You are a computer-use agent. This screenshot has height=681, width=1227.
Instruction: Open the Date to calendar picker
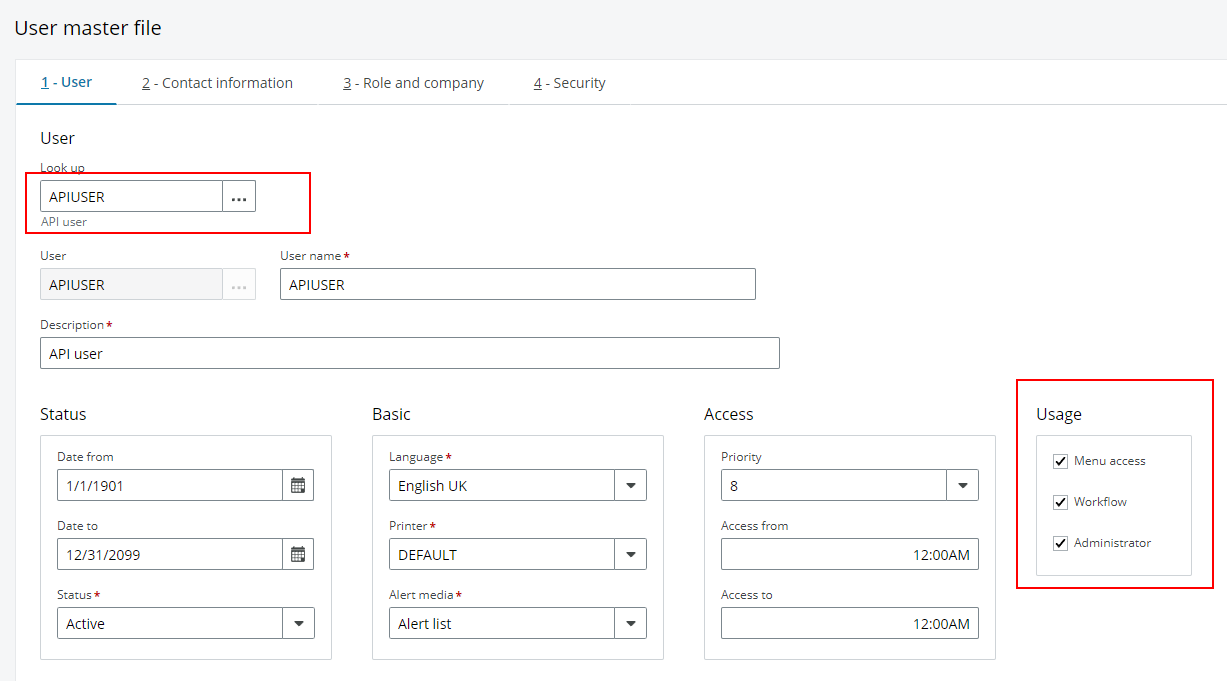point(298,555)
